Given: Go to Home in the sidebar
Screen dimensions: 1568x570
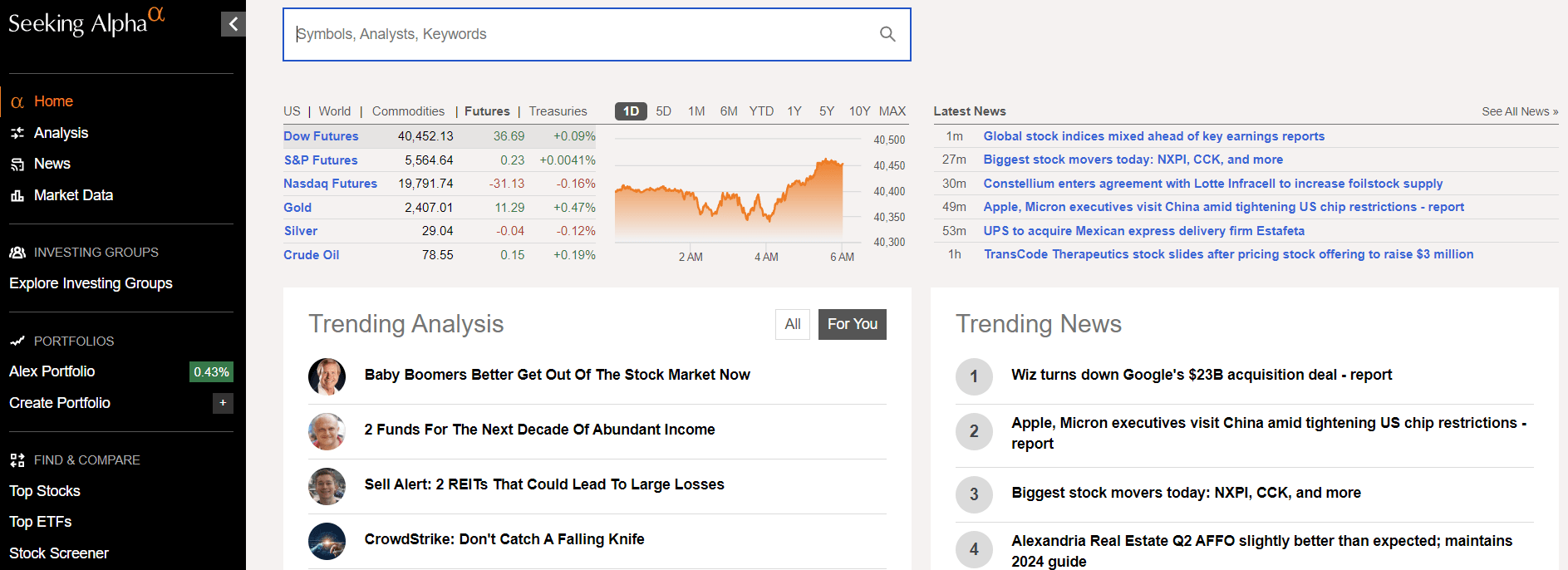Looking at the screenshot, I should pos(53,101).
